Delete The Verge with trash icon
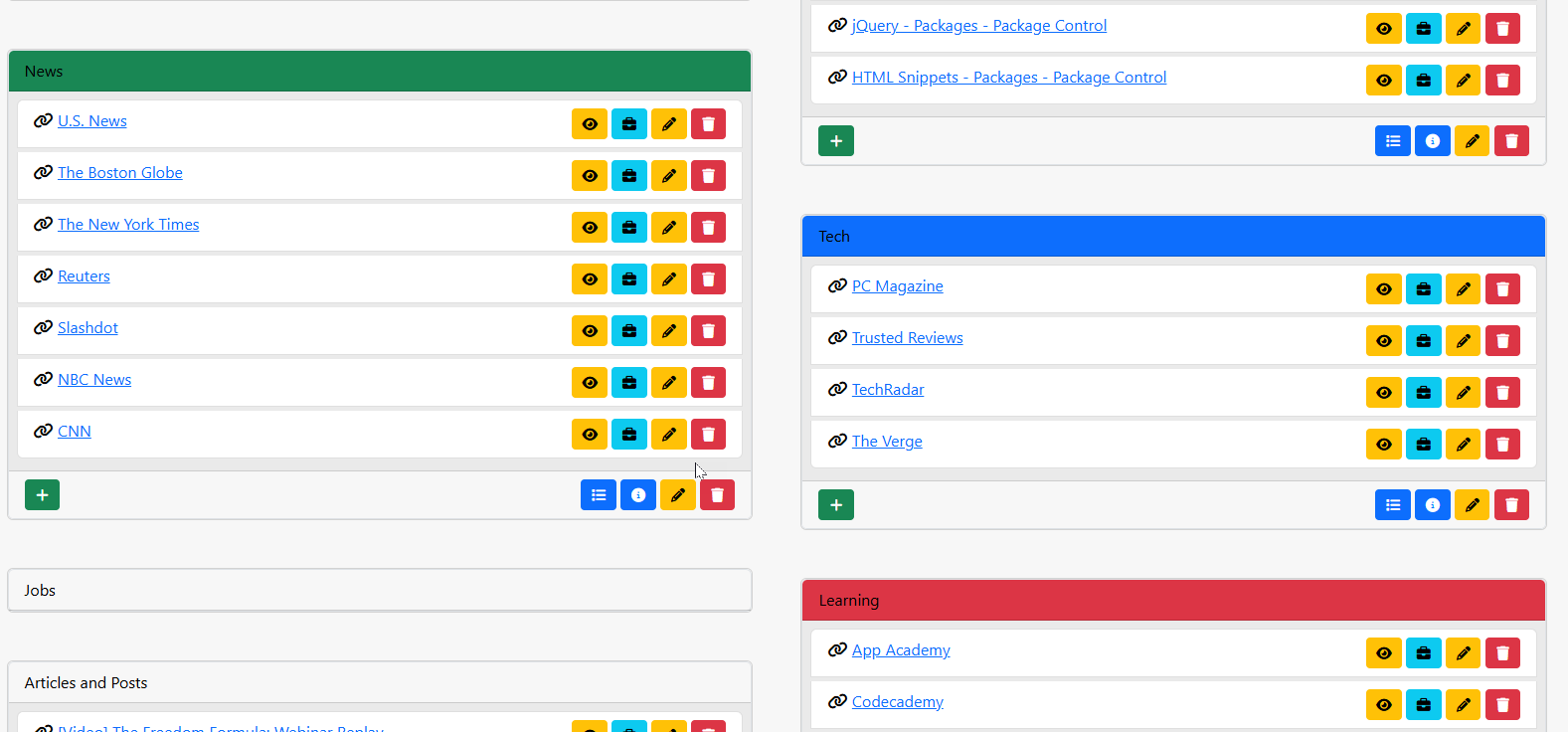The height and width of the screenshot is (732, 1568). pos(1503,445)
